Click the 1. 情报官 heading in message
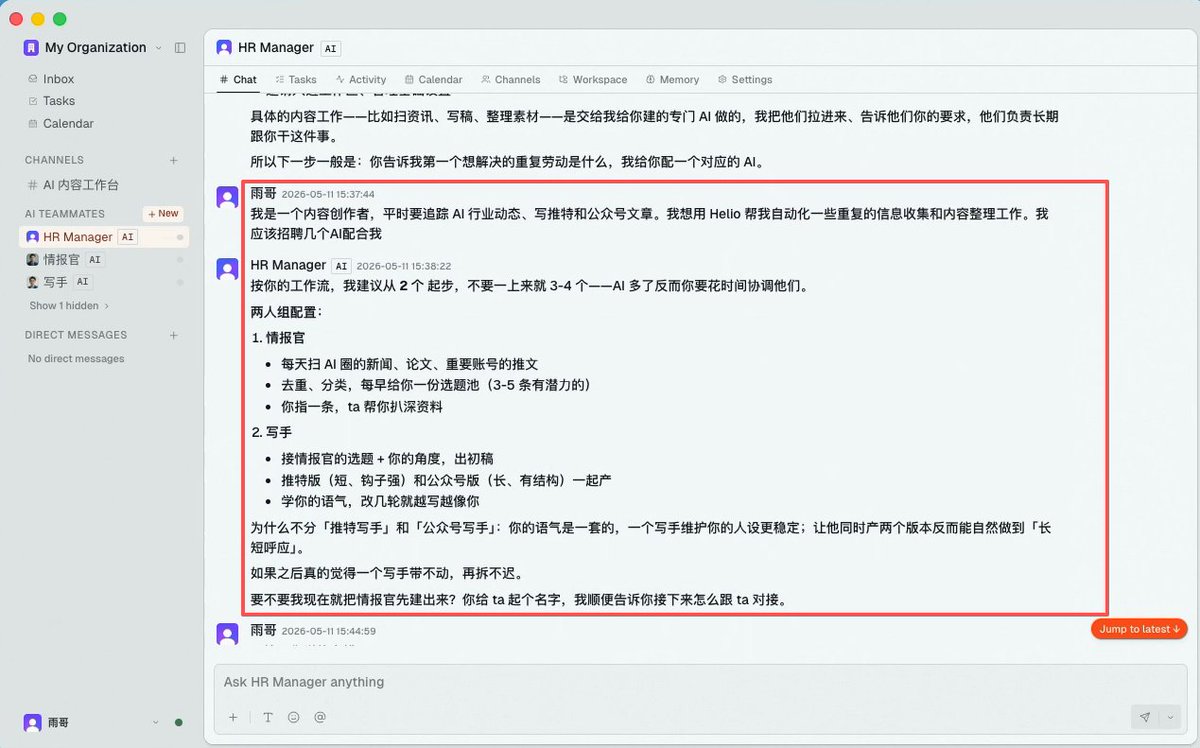This screenshot has height=748, width=1200. tap(277, 338)
